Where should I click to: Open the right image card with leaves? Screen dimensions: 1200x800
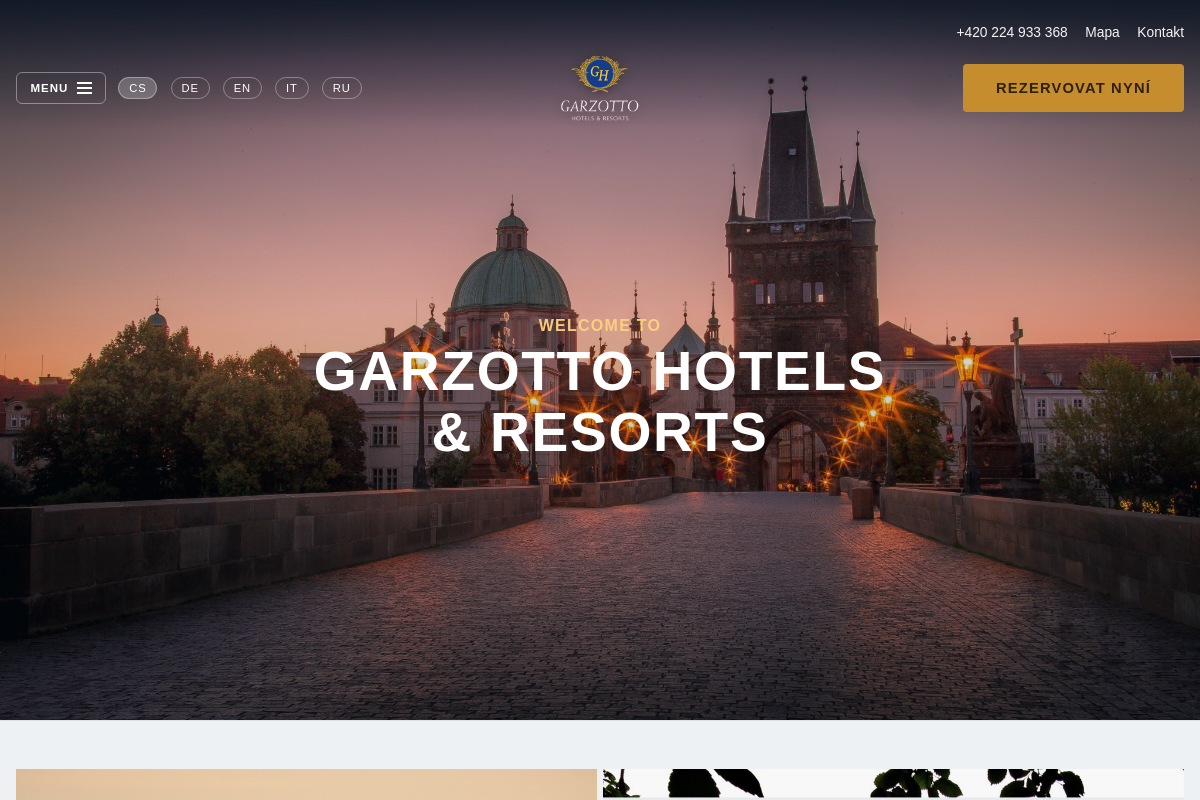tap(893, 784)
